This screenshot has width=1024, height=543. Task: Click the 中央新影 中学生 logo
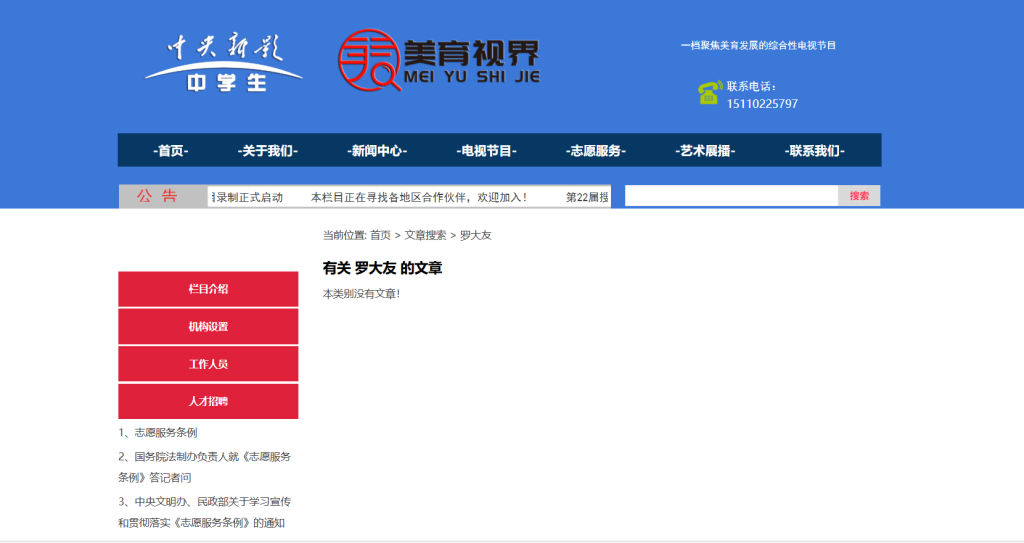pos(225,63)
